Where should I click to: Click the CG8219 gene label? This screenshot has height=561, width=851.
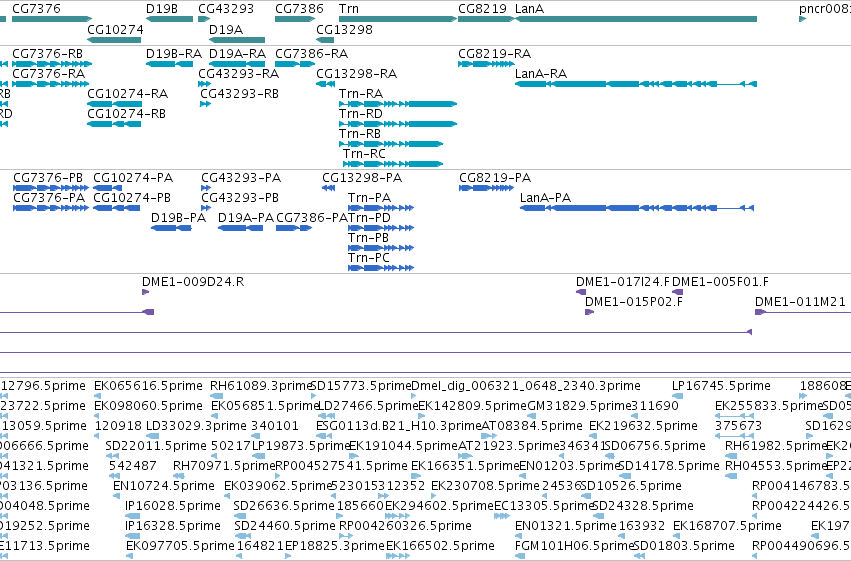click(x=482, y=9)
